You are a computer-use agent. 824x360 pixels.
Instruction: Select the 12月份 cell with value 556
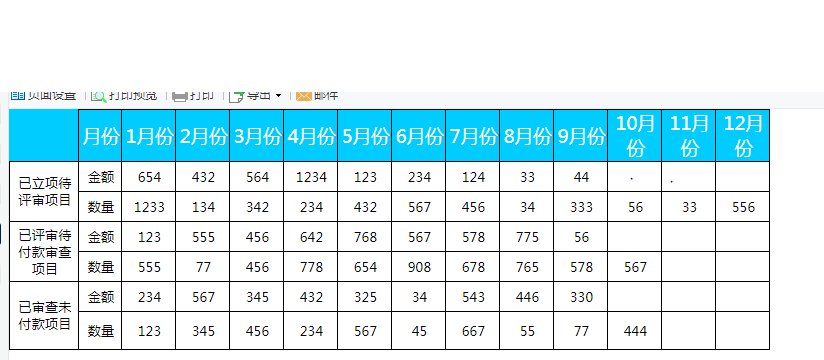coord(743,207)
